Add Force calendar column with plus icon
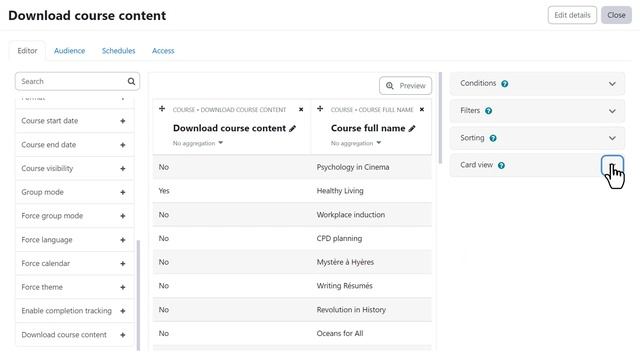 pyautogui.click(x=122, y=264)
